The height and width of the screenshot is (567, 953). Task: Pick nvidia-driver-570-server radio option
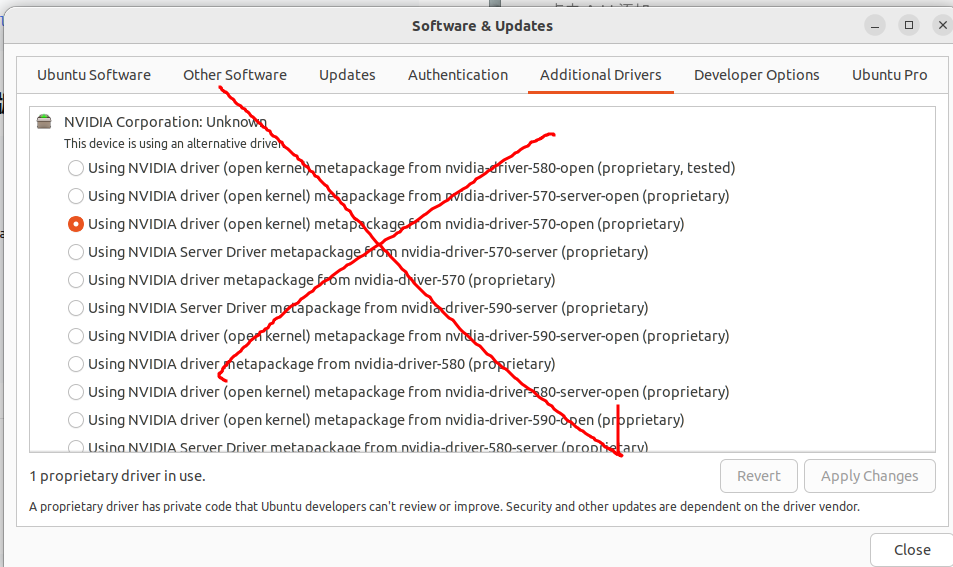tap(75, 252)
